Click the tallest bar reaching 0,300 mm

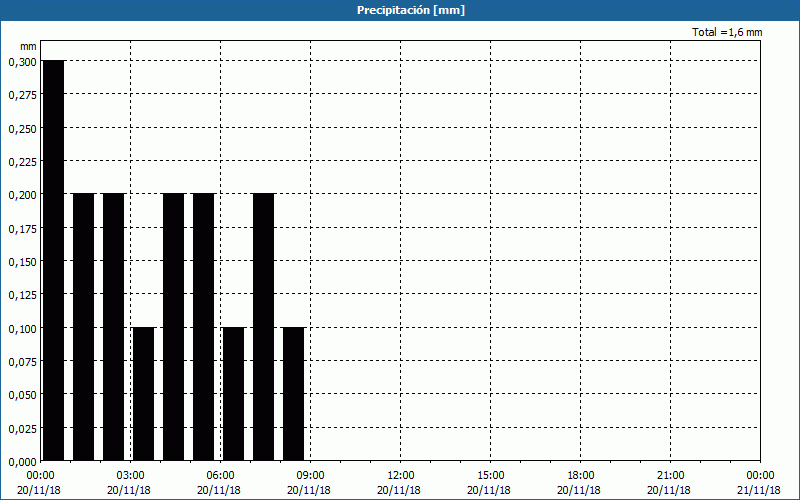click(x=54, y=260)
